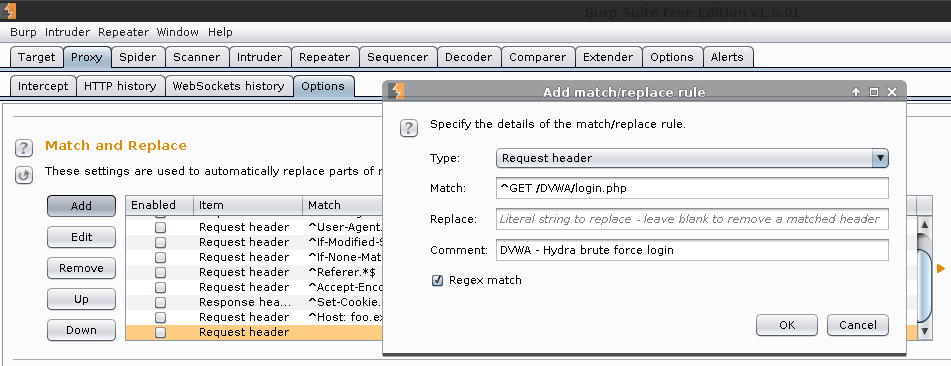This screenshot has width=951, height=366.
Task: Click the Burp logo in dialog title bar
Action: (396, 92)
